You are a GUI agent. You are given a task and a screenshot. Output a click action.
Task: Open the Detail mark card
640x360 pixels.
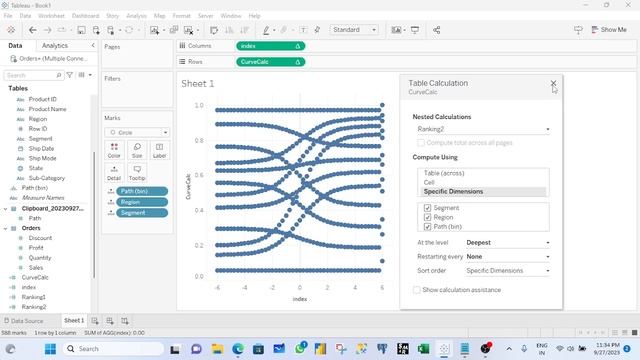click(114, 173)
